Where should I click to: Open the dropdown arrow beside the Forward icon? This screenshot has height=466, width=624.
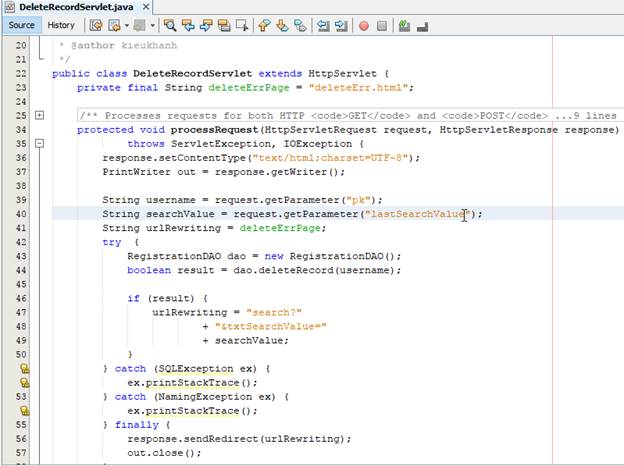tap(152, 25)
